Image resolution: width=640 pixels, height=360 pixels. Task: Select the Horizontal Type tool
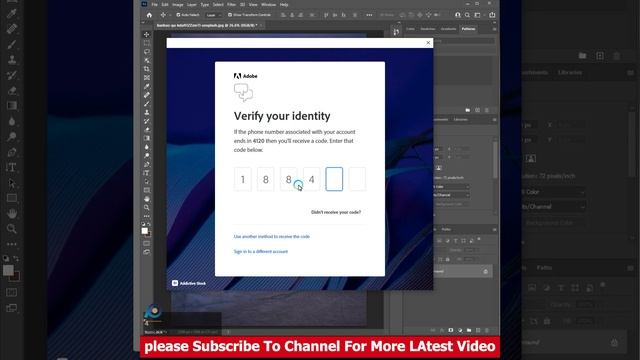147,173
